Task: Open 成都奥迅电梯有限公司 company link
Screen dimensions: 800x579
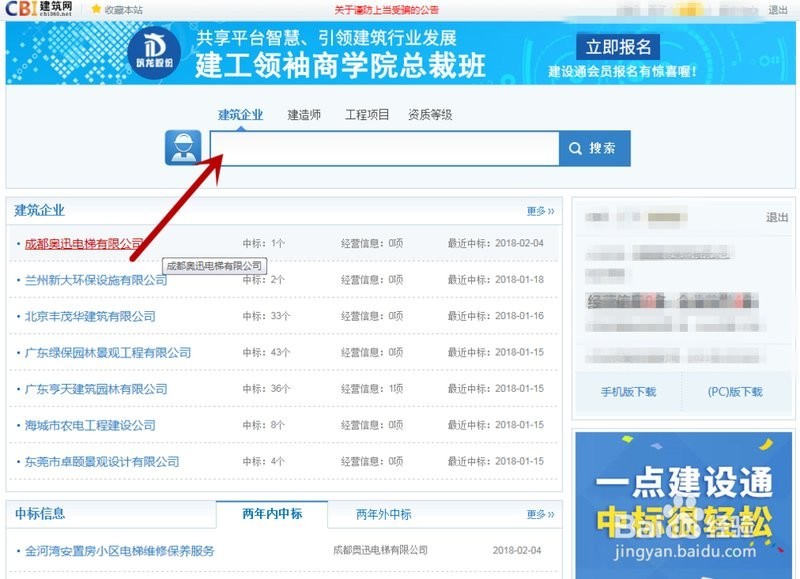Action: click(84, 244)
